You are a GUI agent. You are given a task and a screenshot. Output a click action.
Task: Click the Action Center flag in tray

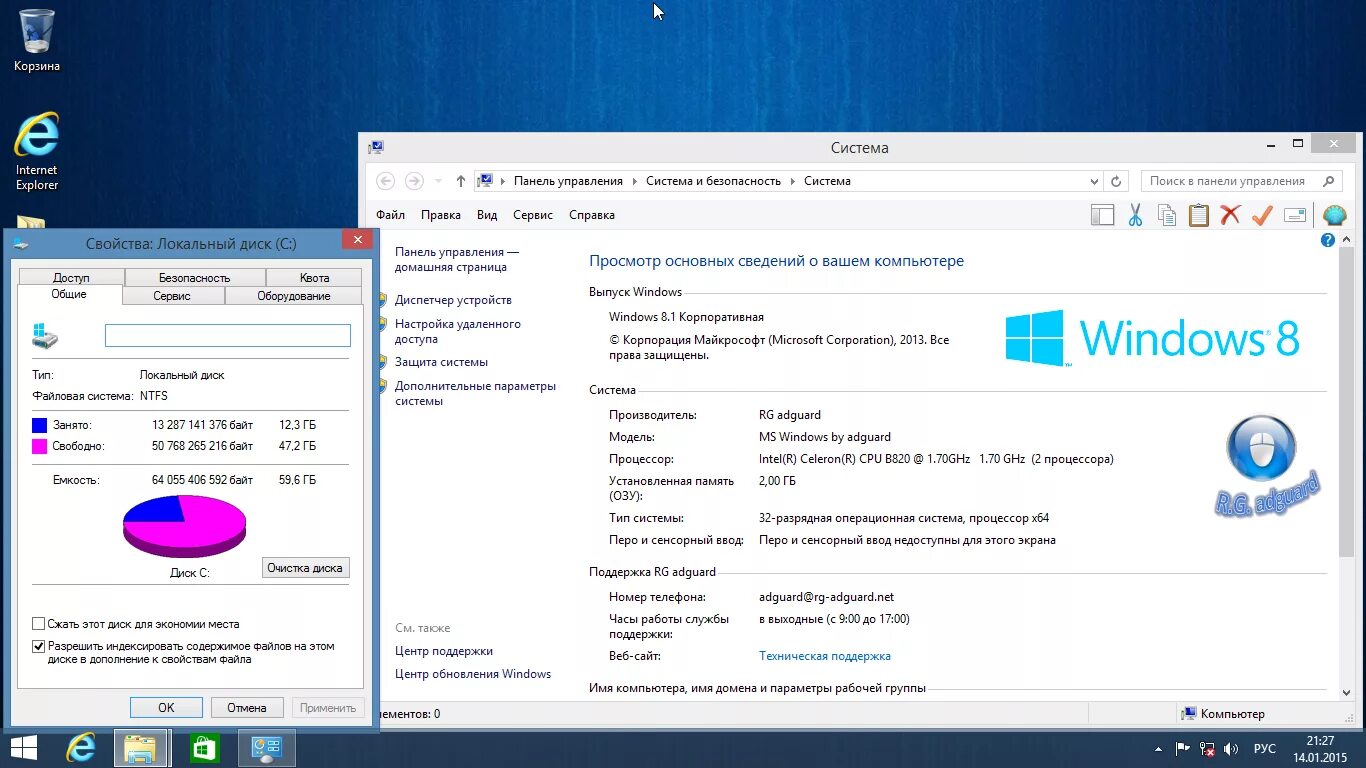click(1183, 748)
